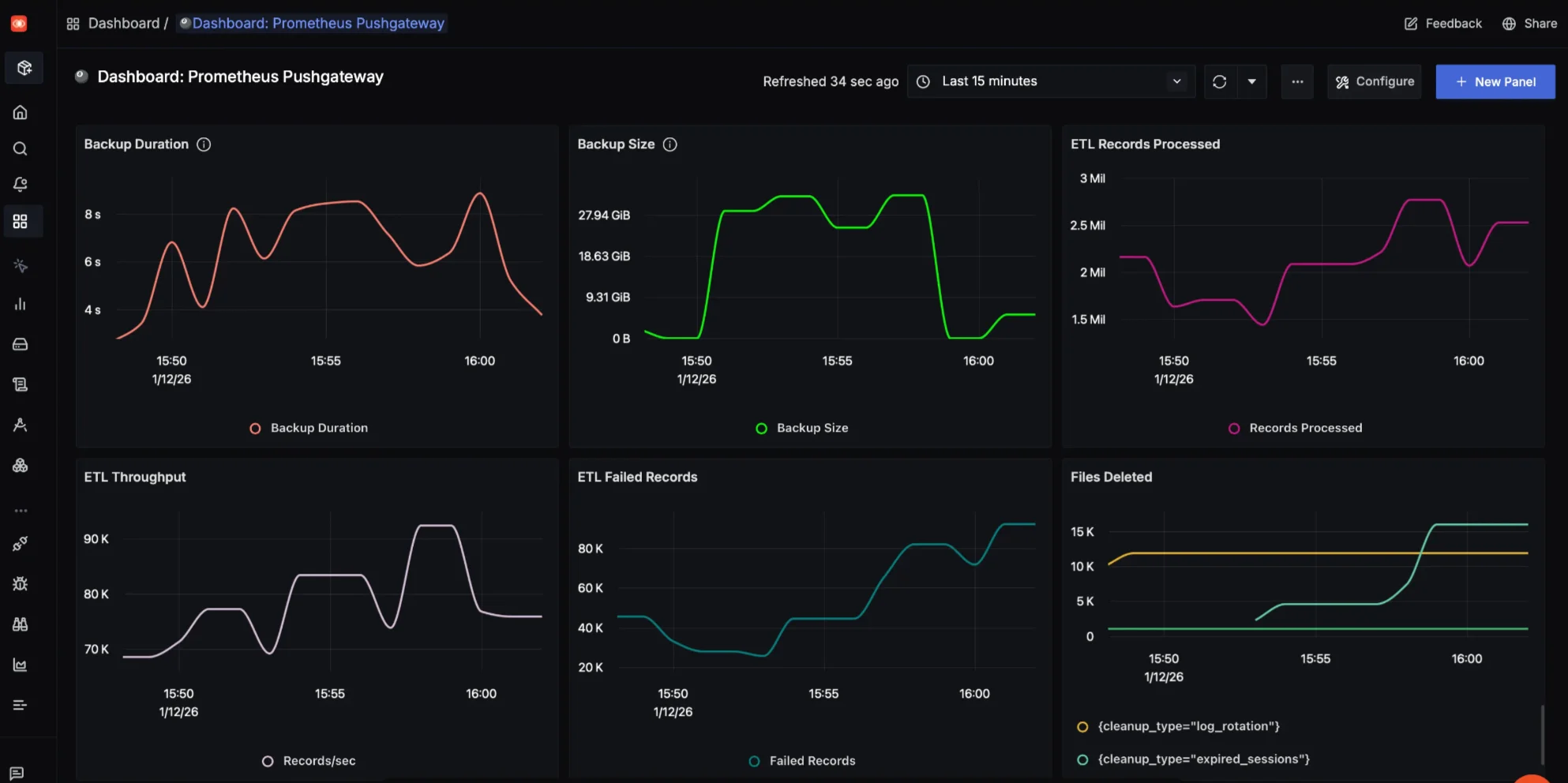Viewport: 1568px width, 783px height.
Task: Select the Dashboard: Prometheus Pushgateway breadcrumb tab
Action: click(x=311, y=23)
